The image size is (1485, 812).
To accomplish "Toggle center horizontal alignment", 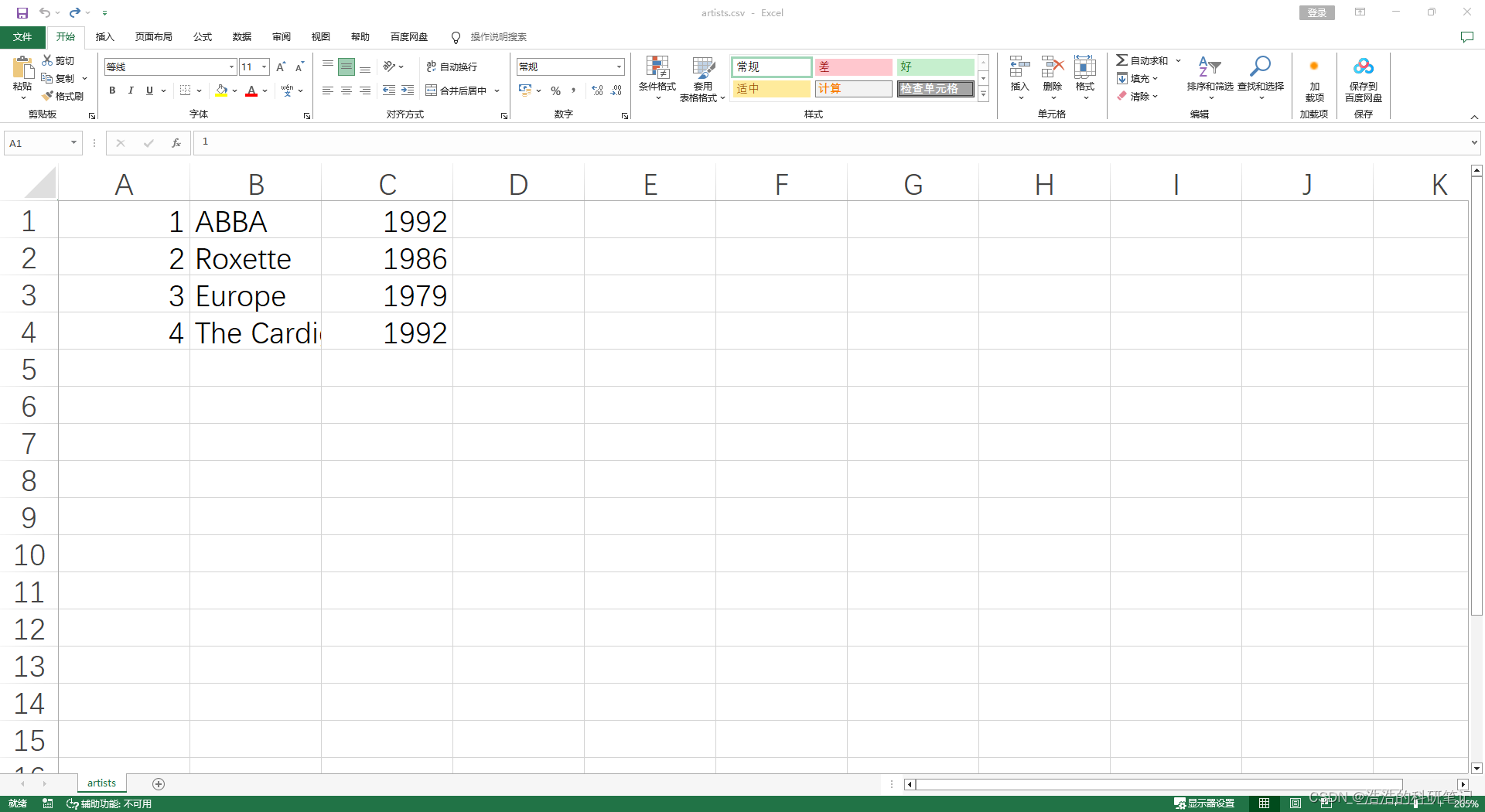I will (346, 90).
